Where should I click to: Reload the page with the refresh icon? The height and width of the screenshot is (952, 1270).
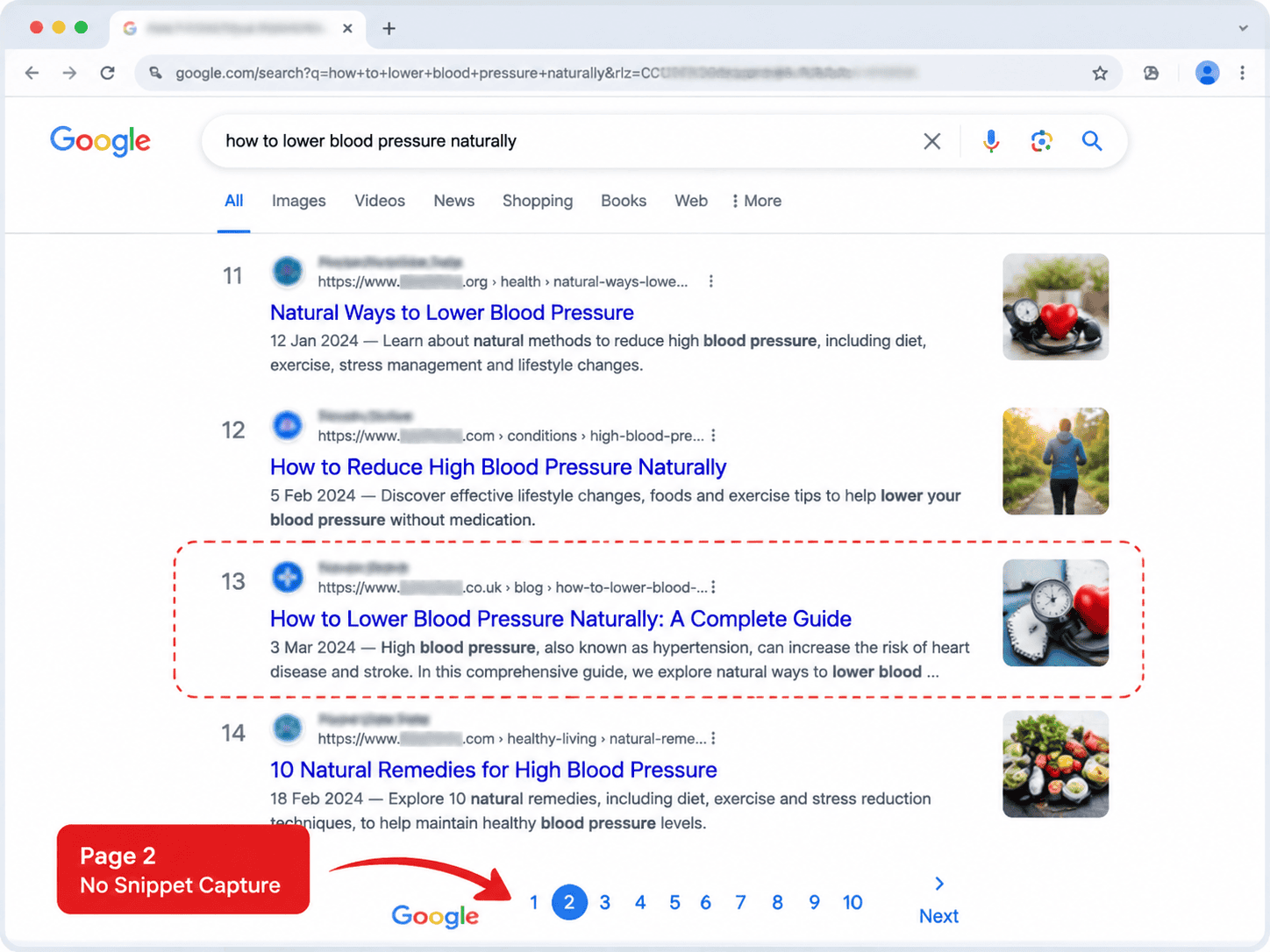coord(108,73)
